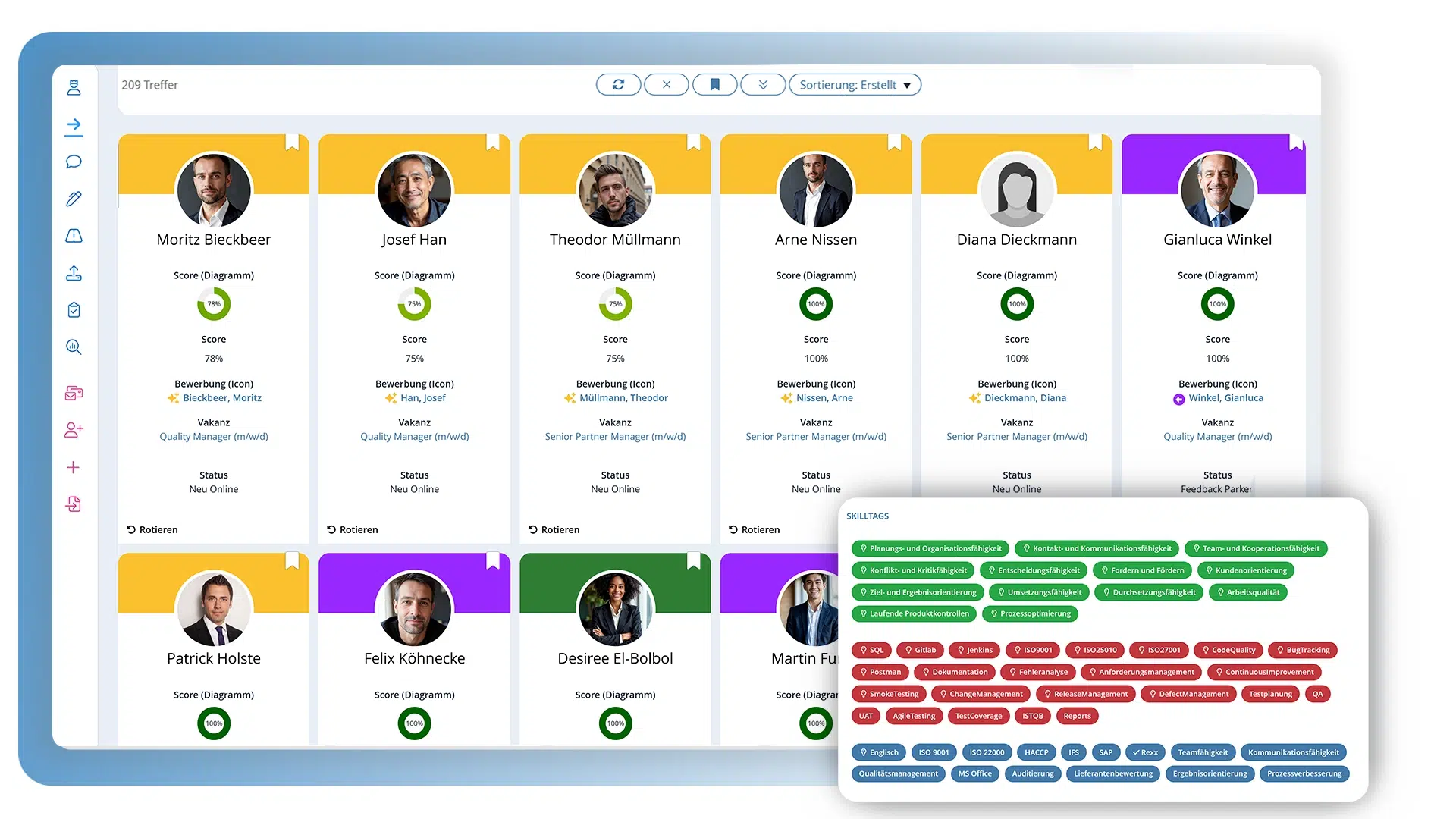Image resolution: width=1456 pixels, height=819 pixels.
Task: Click Rotieren on Josef Han card
Action: pyautogui.click(x=353, y=529)
